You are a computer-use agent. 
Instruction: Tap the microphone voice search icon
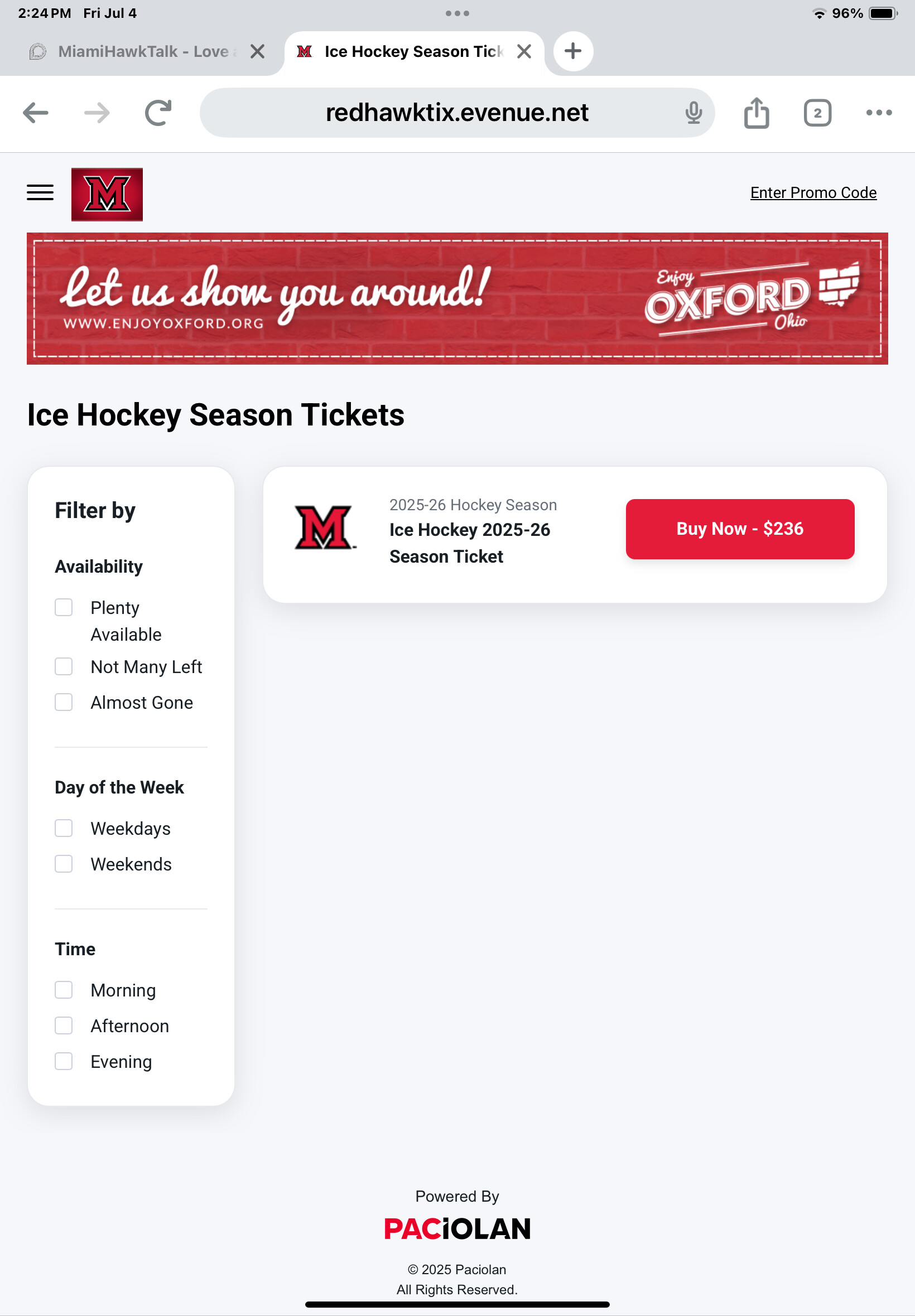(693, 112)
